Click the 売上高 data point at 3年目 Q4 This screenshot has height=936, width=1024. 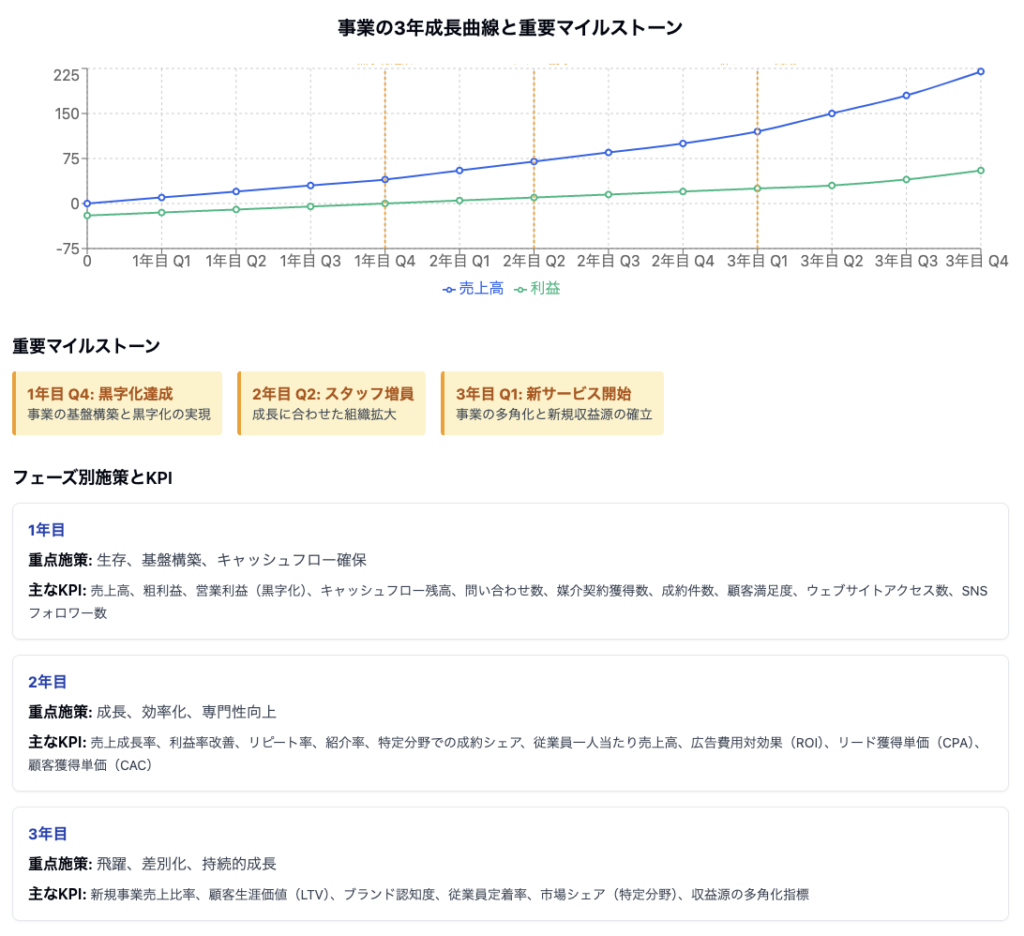(x=980, y=72)
